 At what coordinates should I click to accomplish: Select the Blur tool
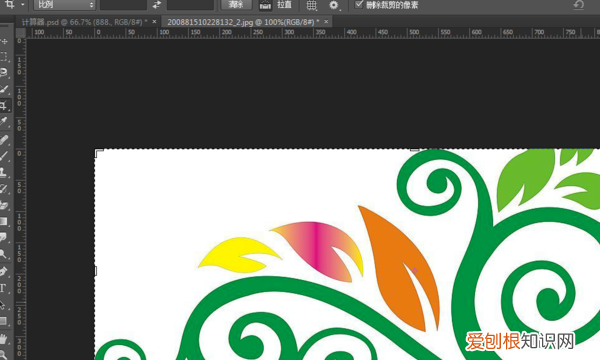[4, 237]
